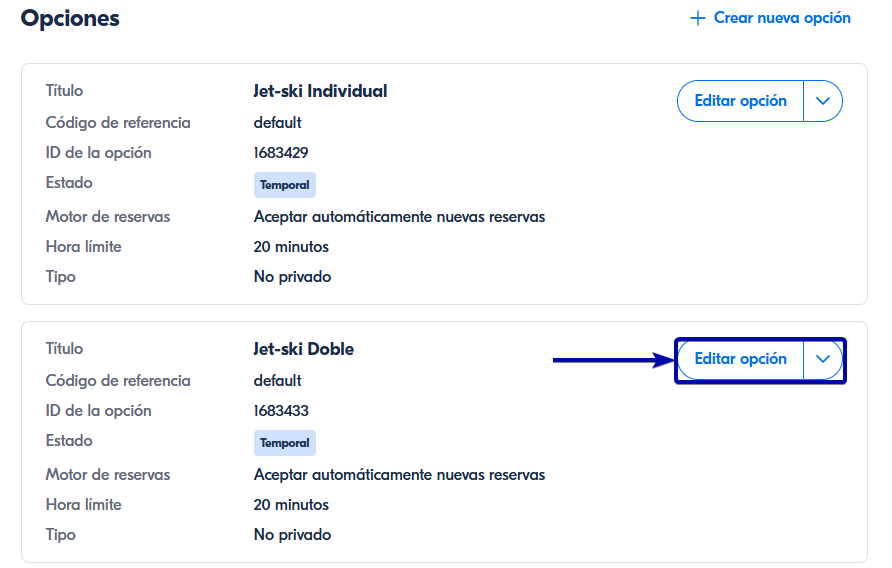This screenshot has width=892, height=568.
Task: Click the reference code default under Jet-ski Individual
Action: point(277,123)
